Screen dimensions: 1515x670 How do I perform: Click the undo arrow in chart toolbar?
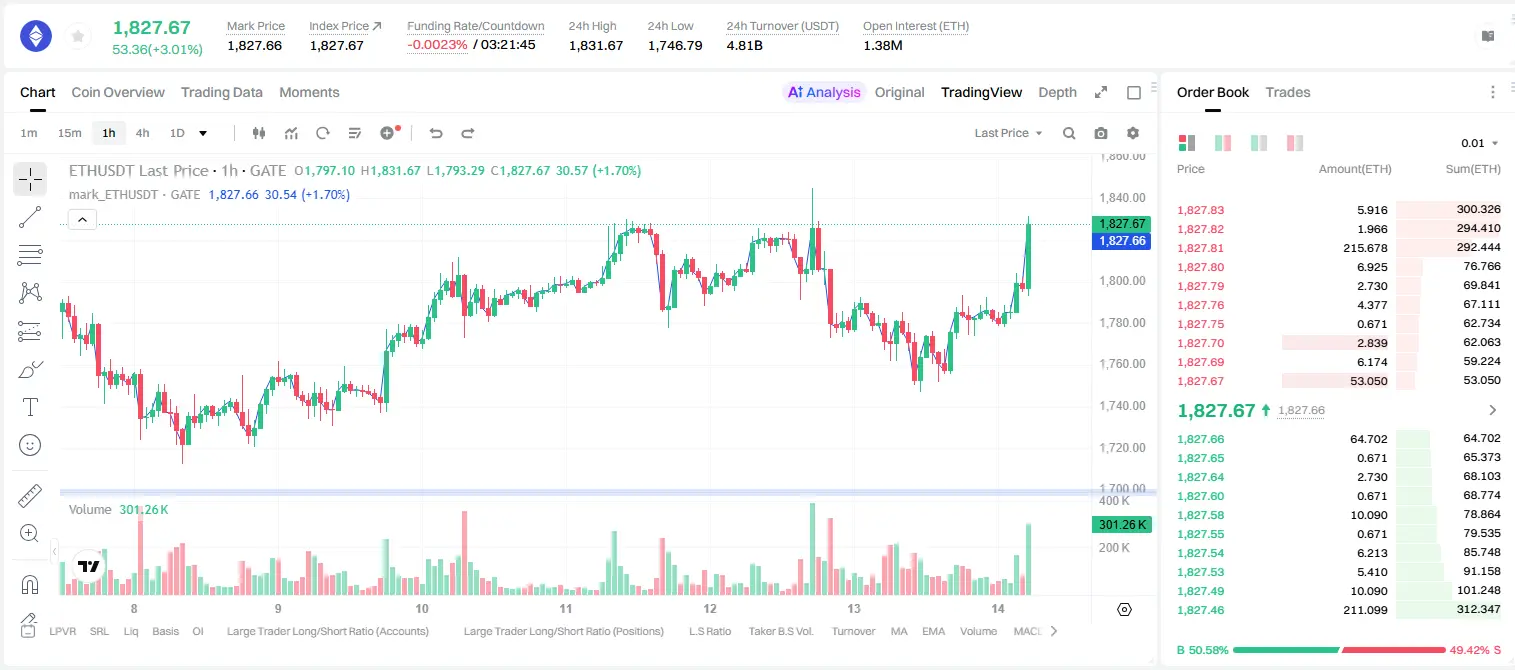tap(436, 133)
